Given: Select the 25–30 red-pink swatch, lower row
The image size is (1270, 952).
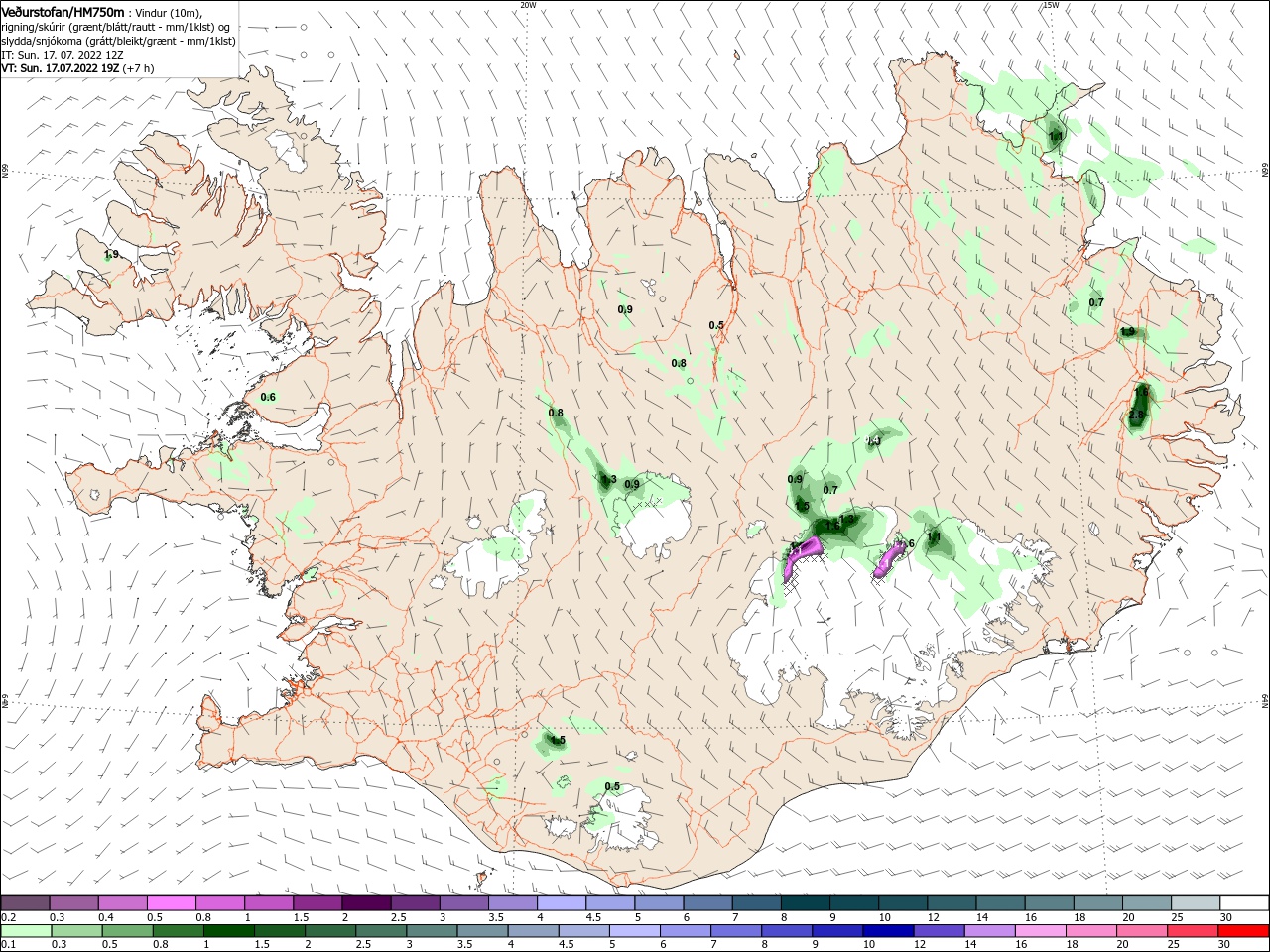Looking at the screenshot, I should coord(1194,931).
